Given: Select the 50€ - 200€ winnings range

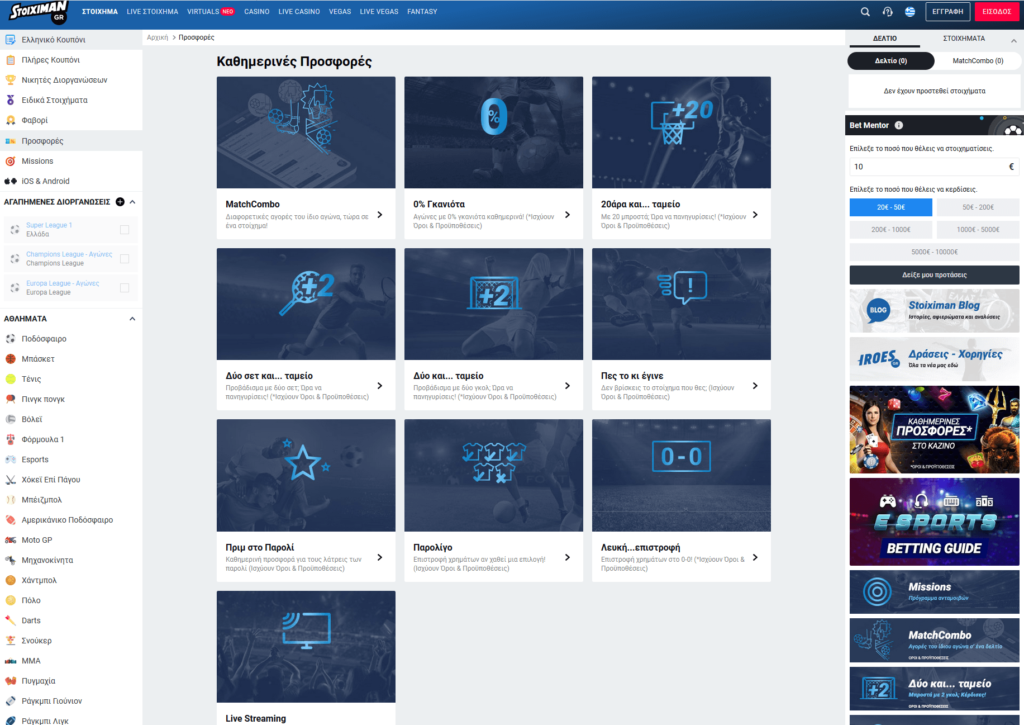Looking at the screenshot, I should [x=978, y=207].
